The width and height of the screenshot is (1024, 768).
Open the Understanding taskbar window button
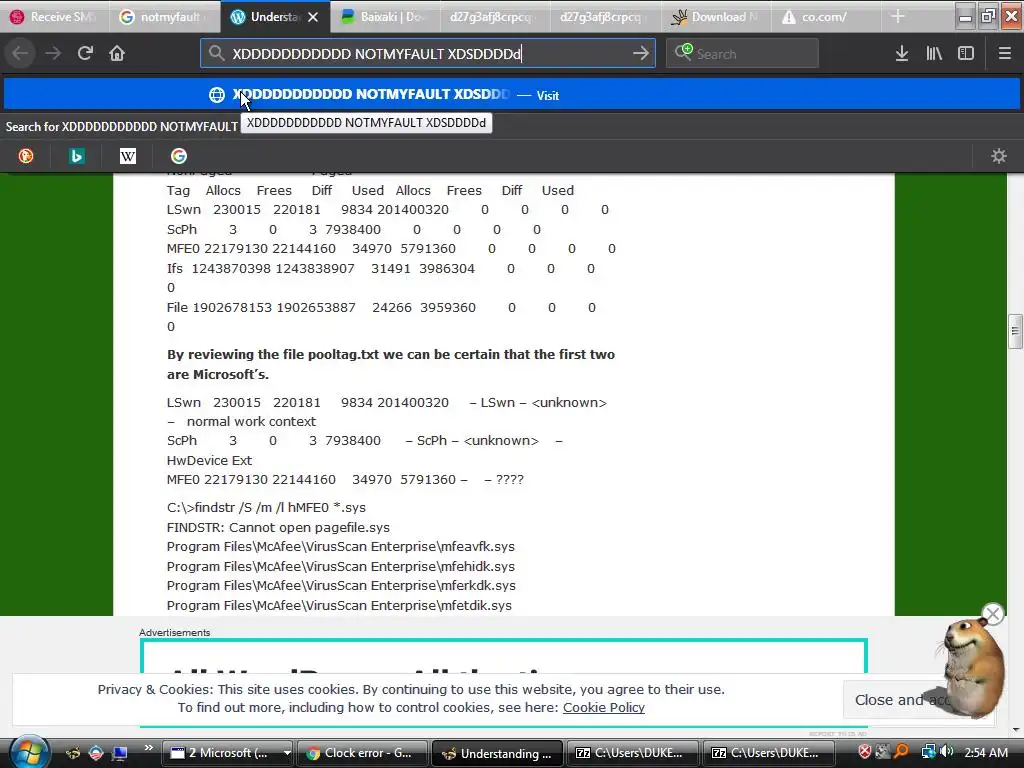pyautogui.click(x=498, y=753)
